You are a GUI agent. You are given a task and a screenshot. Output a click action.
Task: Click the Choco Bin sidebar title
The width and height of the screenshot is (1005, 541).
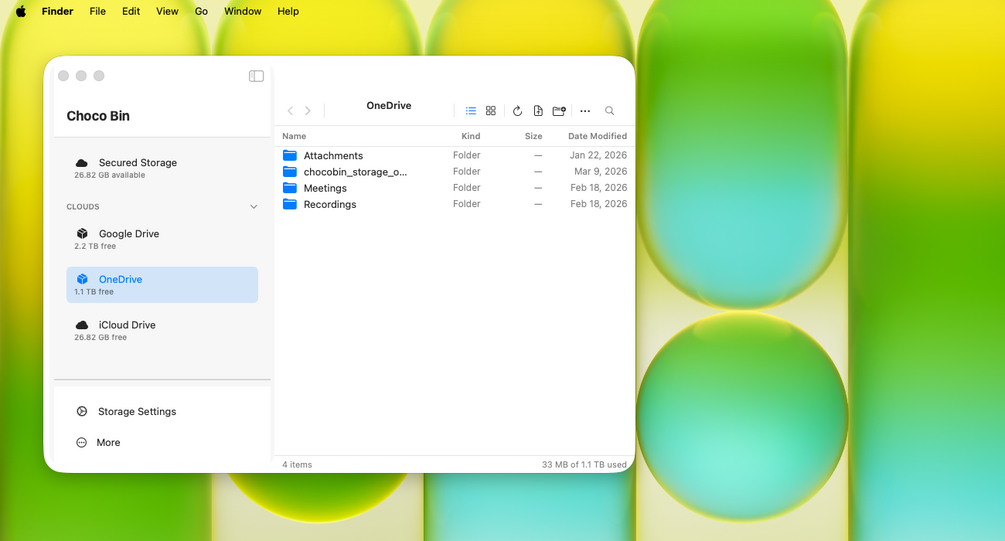98,116
